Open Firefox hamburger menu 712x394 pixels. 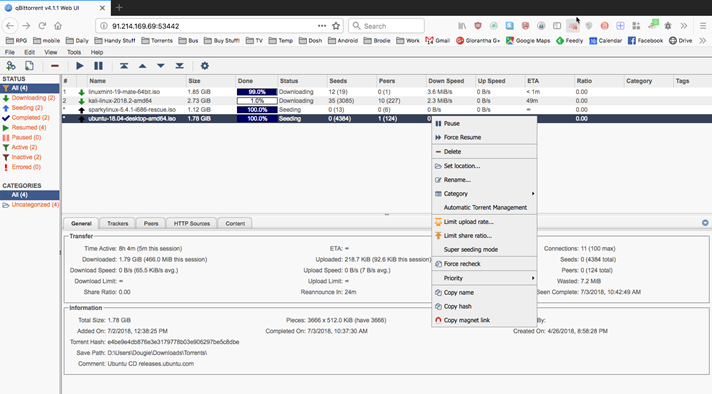click(x=702, y=26)
